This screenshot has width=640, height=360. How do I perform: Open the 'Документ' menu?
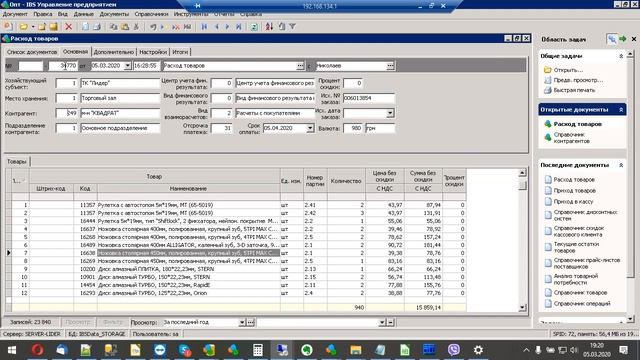click(15, 14)
